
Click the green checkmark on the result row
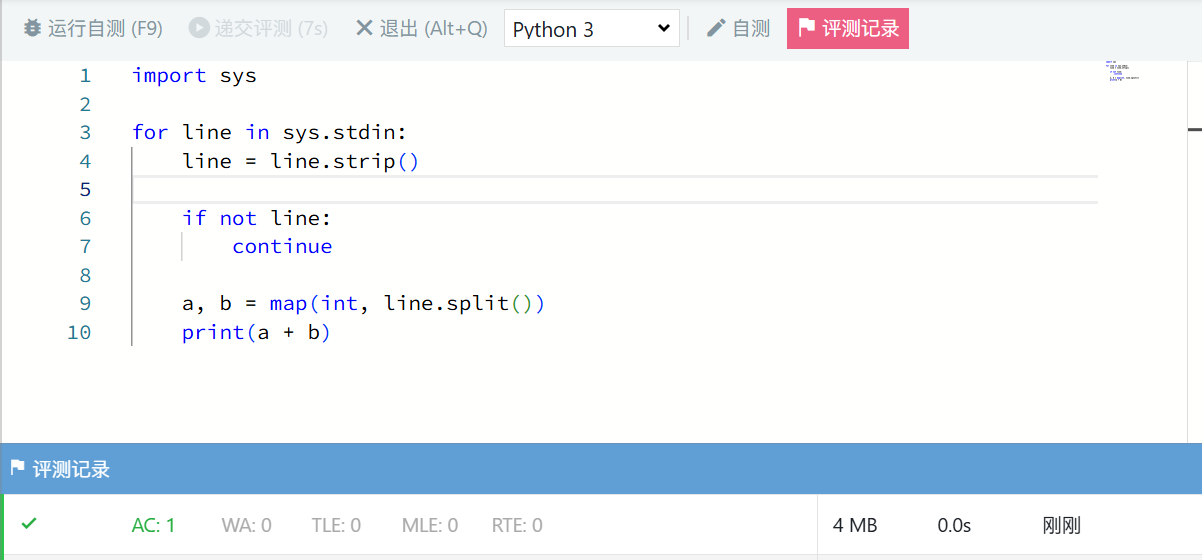click(29, 523)
